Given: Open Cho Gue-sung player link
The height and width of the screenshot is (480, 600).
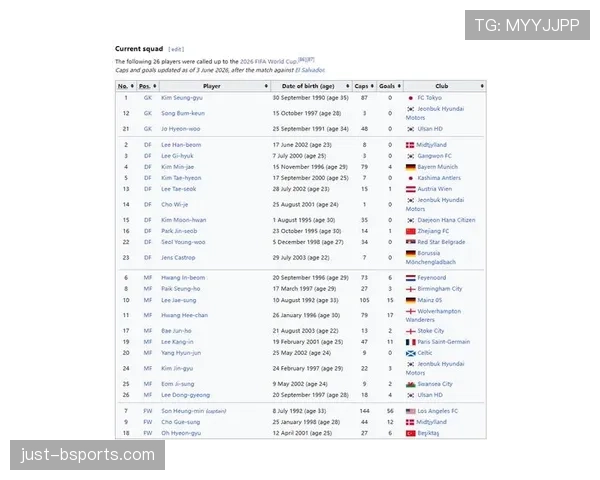Looking at the screenshot, I should pyautogui.click(x=181, y=422).
